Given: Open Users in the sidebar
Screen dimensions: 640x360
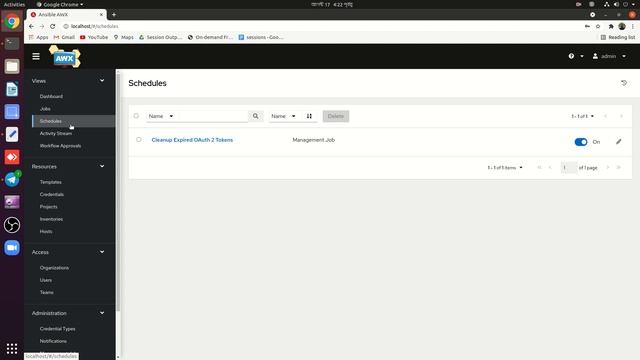Looking at the screenshot, I should click(46, 280).
